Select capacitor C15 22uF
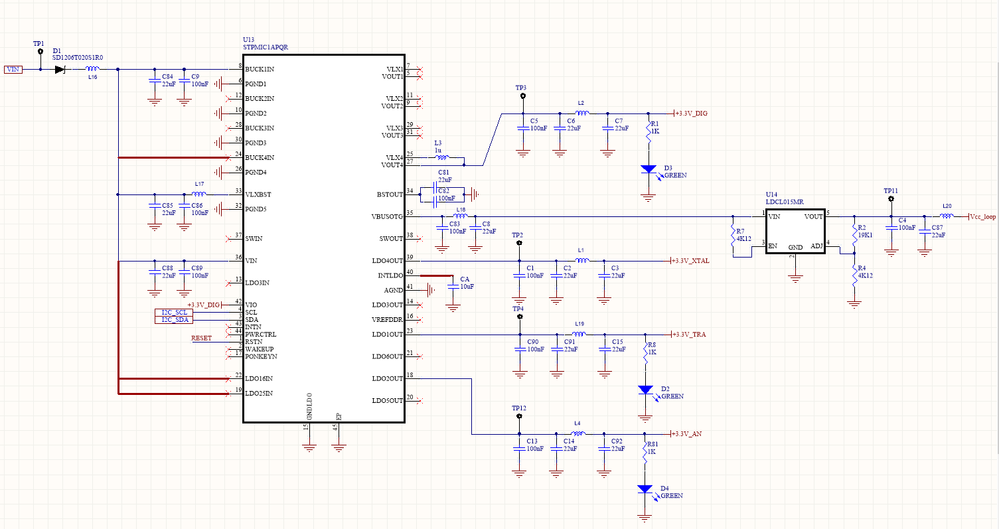The image size is (999, 529). pos(603,349)
